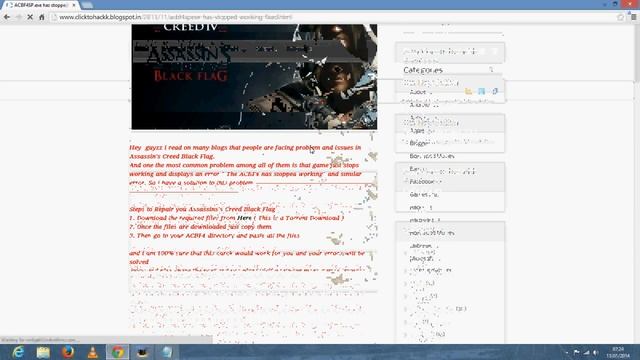Click the system clock in the taskbar
This screenshot has height=360, width=640.
tap(618, 352)
